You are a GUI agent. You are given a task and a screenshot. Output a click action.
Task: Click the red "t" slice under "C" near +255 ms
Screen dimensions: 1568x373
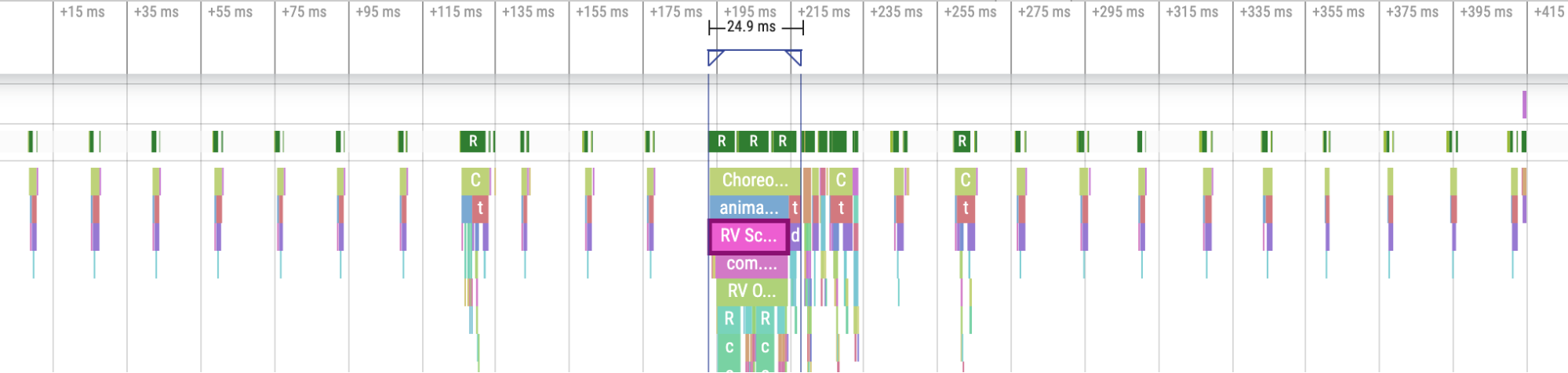(x=966, y=208)
